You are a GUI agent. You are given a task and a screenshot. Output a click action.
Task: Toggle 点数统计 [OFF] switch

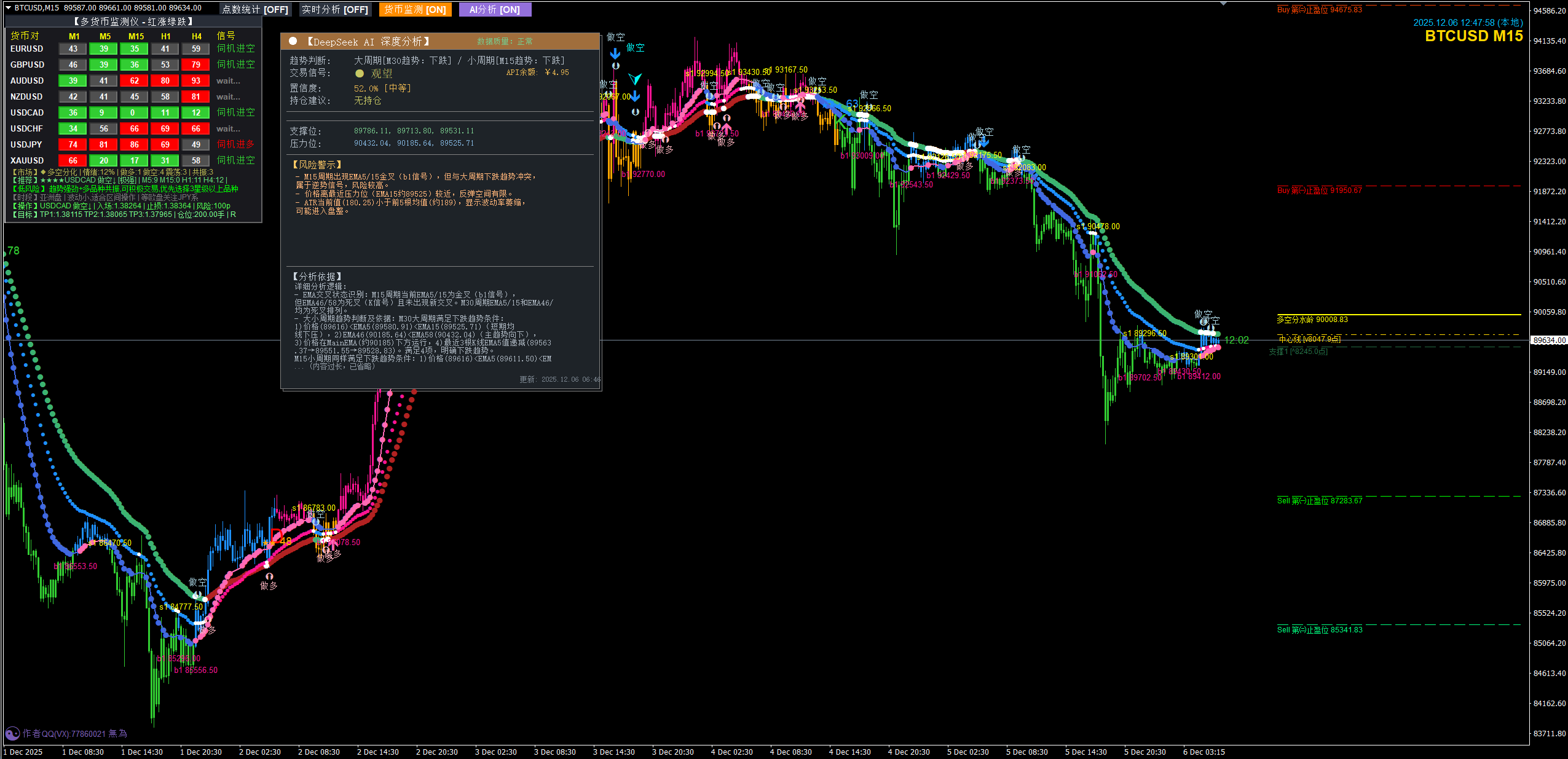(x=255, y=9)
